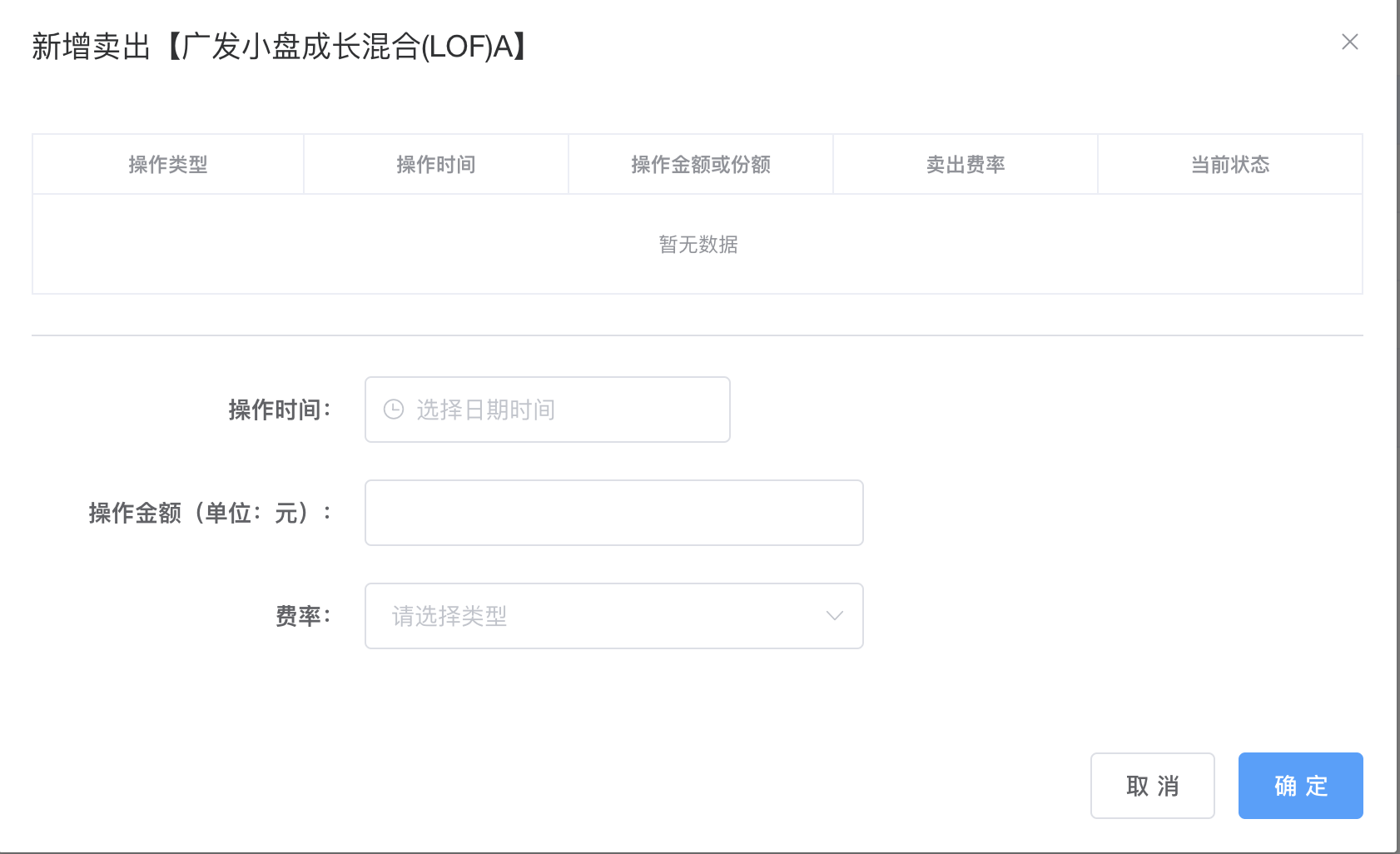The image size is (1400, 854).
Task: Click the 操作金额或份额 column header
Action: 701,165
